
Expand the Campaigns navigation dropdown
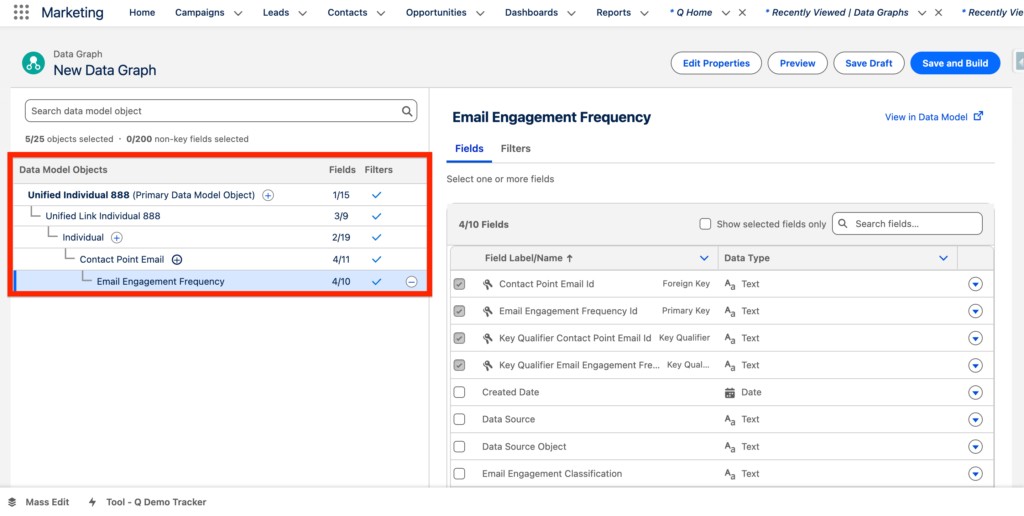237,13
